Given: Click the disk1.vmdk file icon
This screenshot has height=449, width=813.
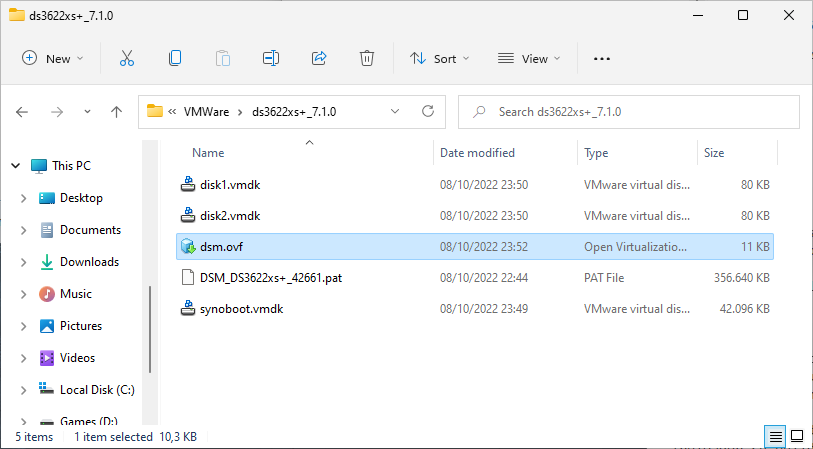Looking at the screenshot, I should tap(188, 185).
